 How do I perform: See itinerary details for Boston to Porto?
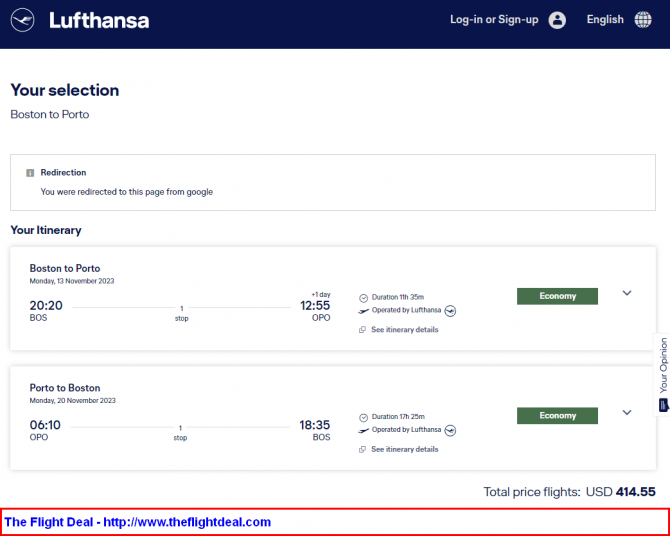tap(404, 330)
